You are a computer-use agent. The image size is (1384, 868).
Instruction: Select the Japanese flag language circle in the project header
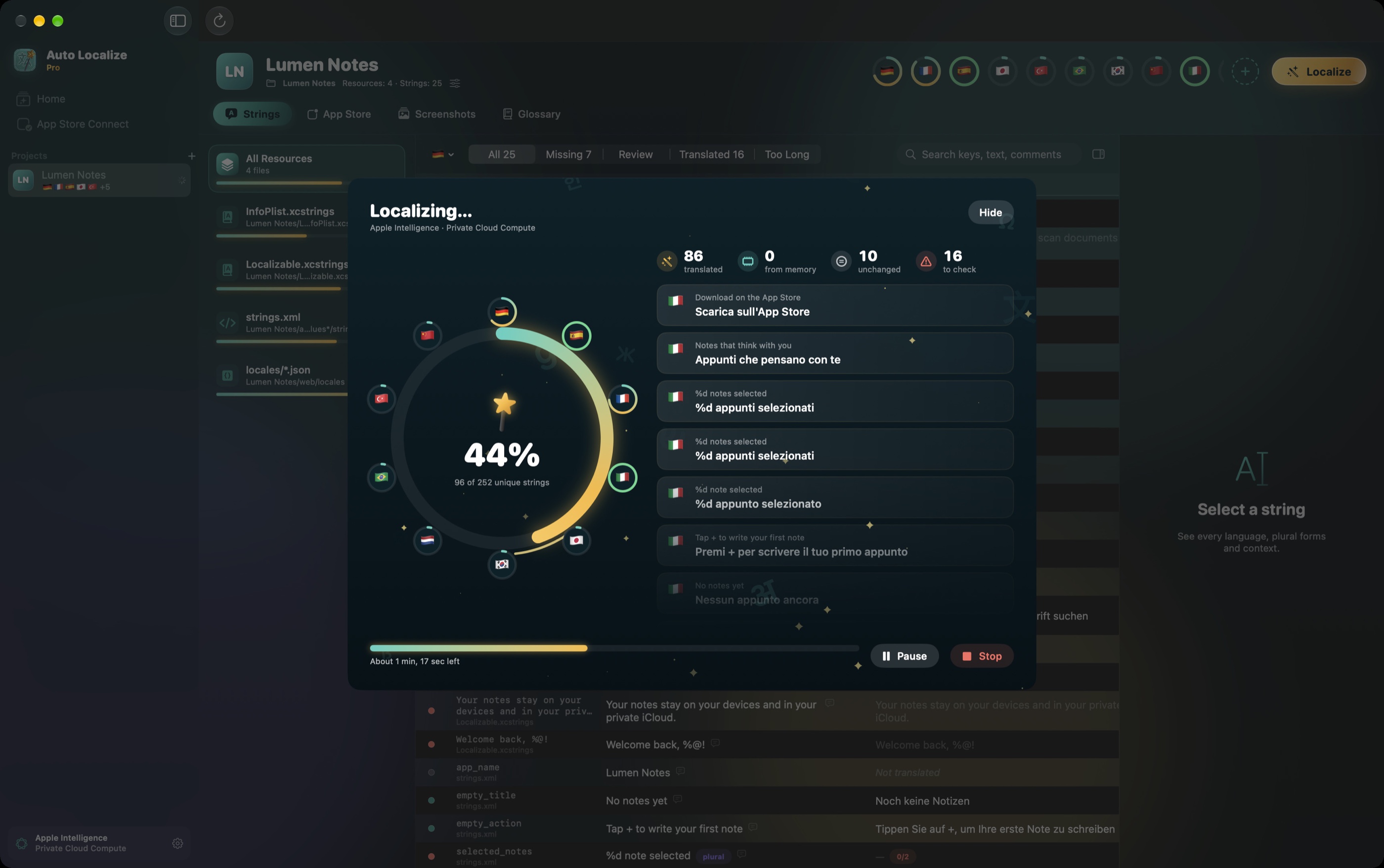[x=1002, y=71]
